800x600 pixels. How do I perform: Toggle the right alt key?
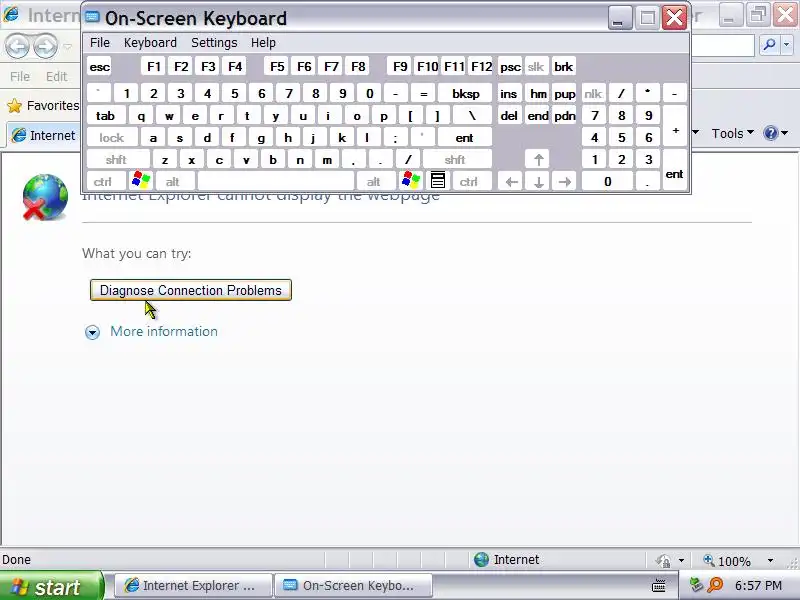(374, 182)
